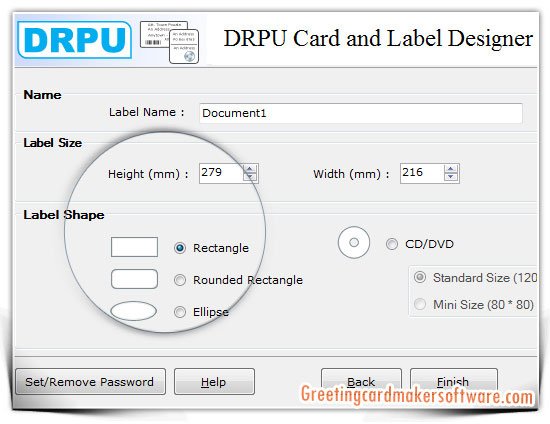Click the 'Label Shape' heading
The width and height of the screenshot is (550, 424).
[x=64, y=215]
